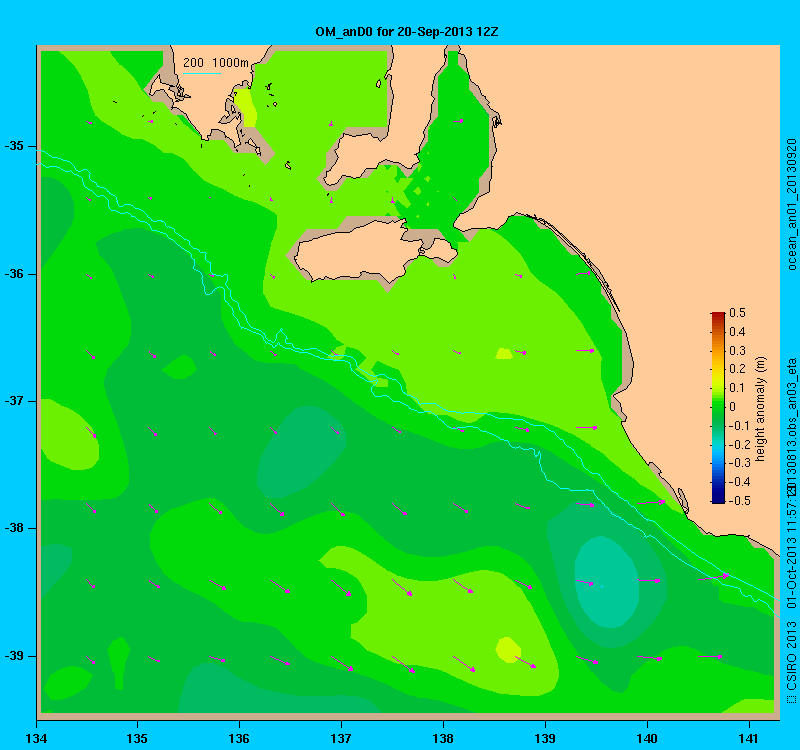Select the '0.3' colorbar tick label
Viewport: 800px width, 750px height.
(x=737, y=351)
